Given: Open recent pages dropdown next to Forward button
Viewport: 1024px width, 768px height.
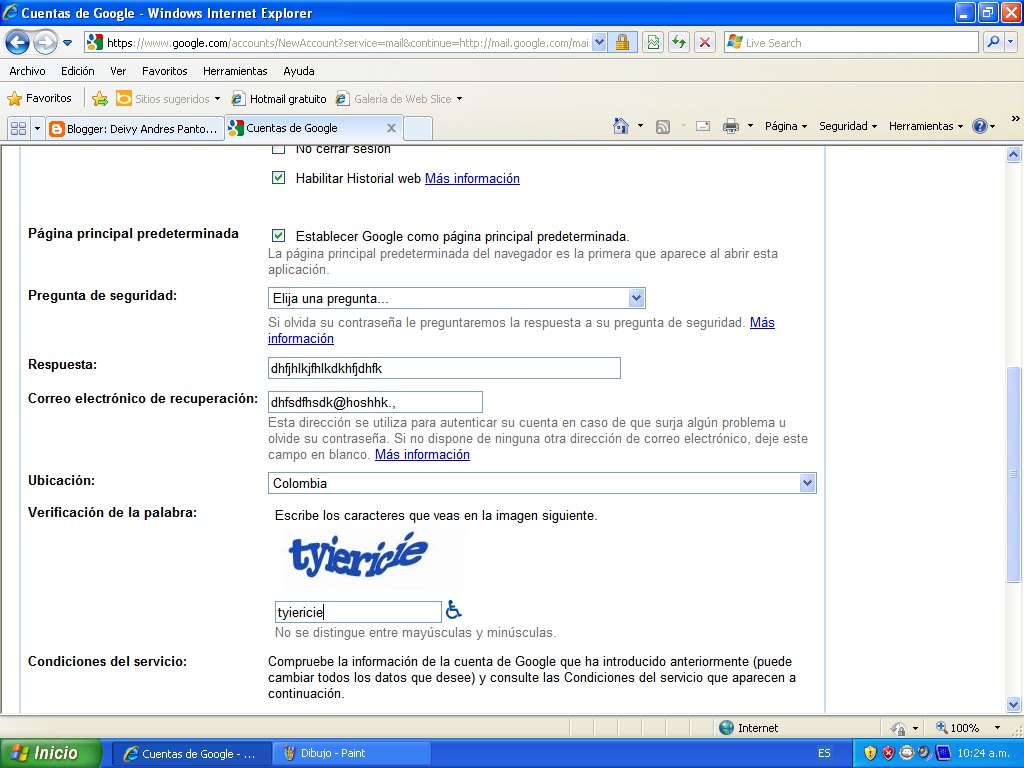Looking at the screenshot, I should tap(67, 43).
